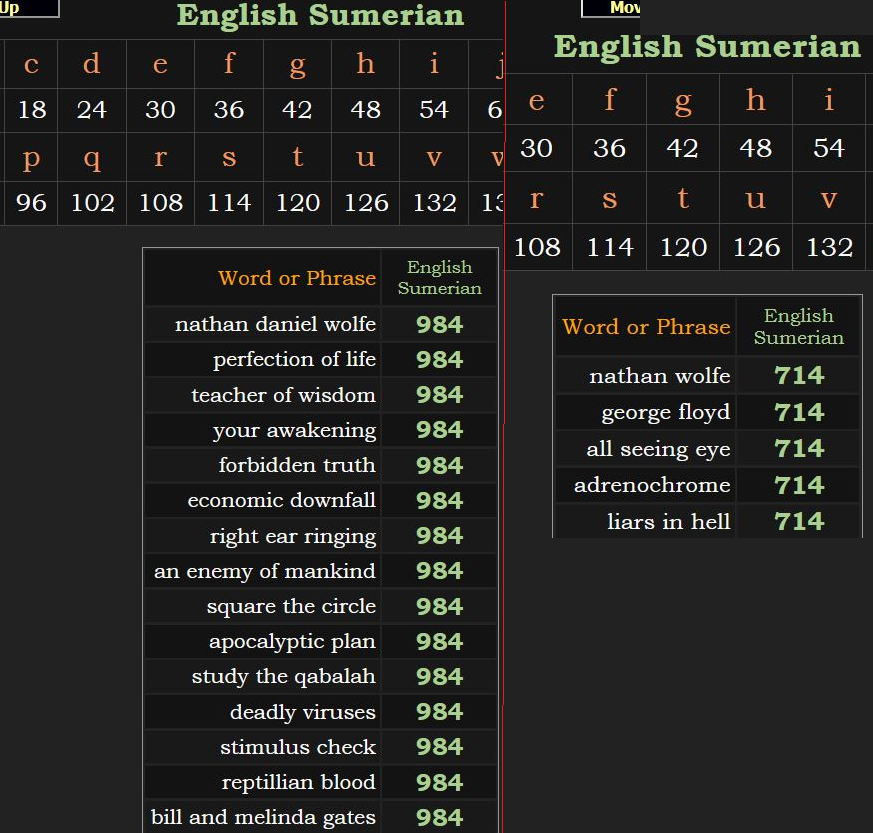Image resolution: width=873 pixels, height=833 pixels.
Task: Select letter 'q' in cipher chart
Action: pyautogui.click(x=92, y=159)
